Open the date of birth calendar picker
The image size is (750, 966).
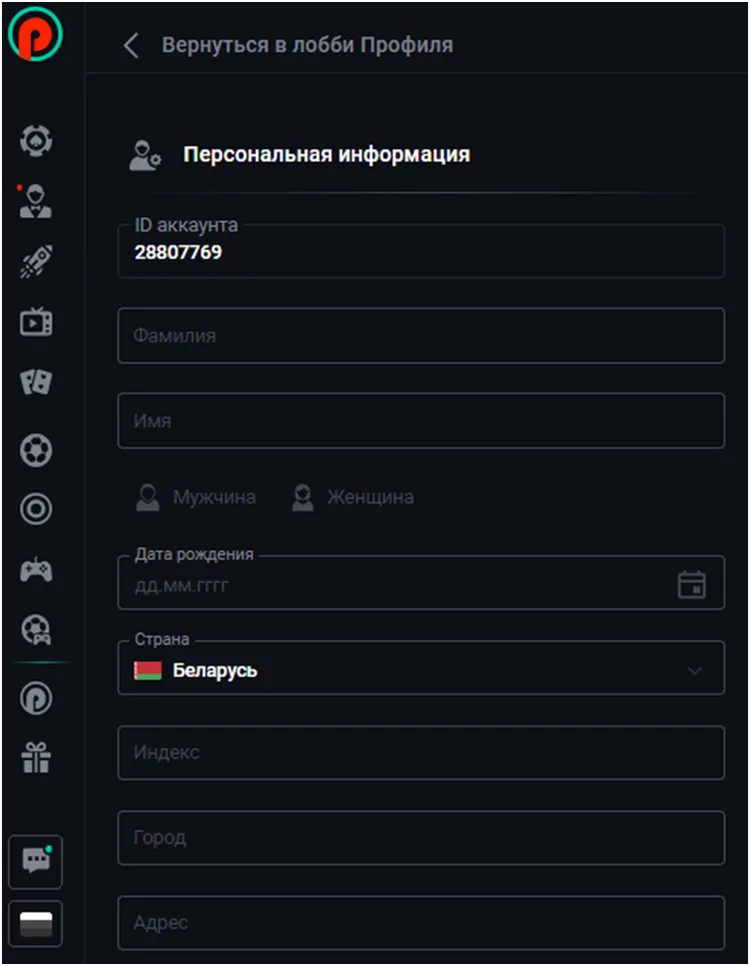click(x=691, y=585)
